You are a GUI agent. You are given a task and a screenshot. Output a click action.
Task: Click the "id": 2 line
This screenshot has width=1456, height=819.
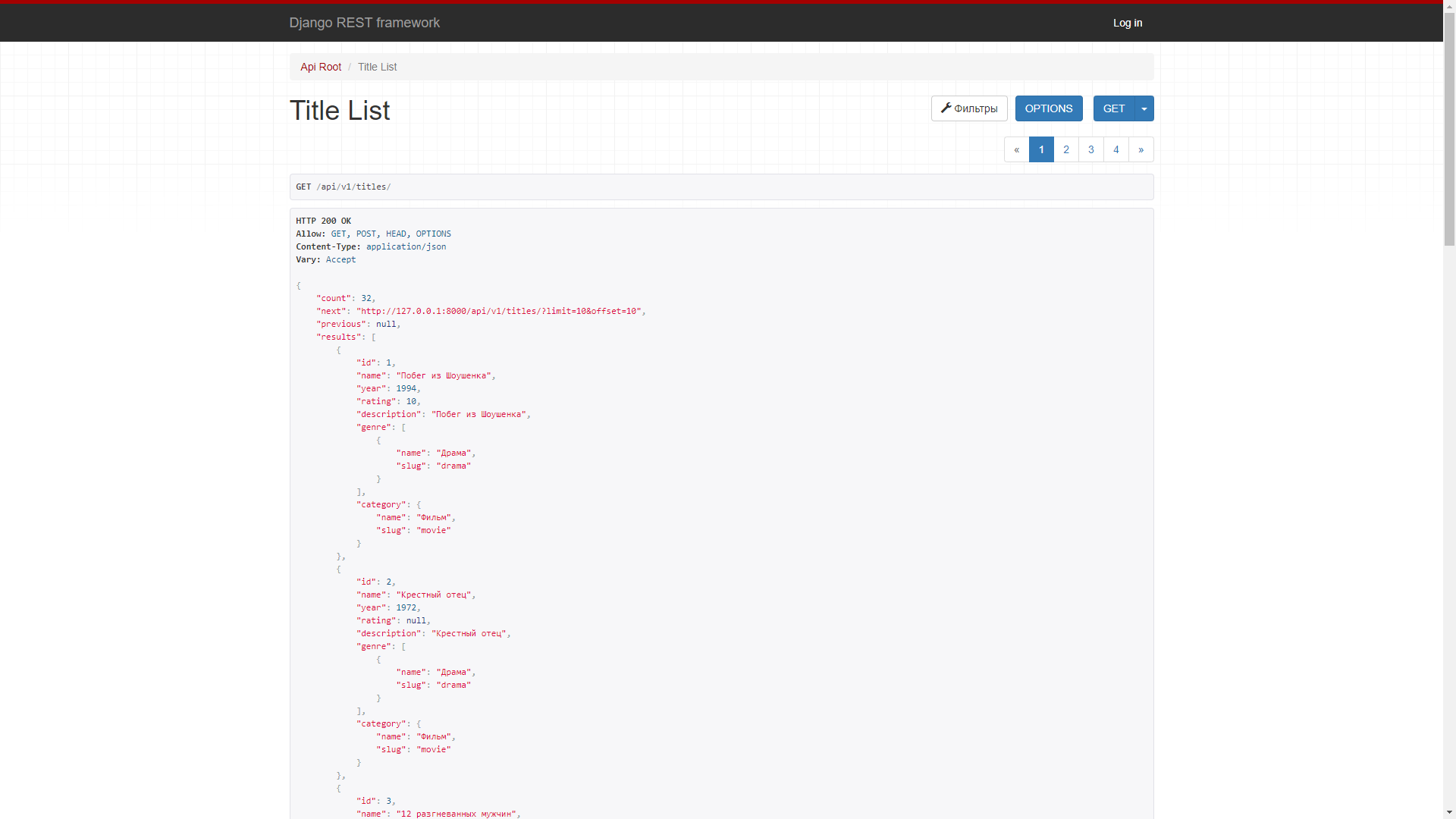point(376,582)
